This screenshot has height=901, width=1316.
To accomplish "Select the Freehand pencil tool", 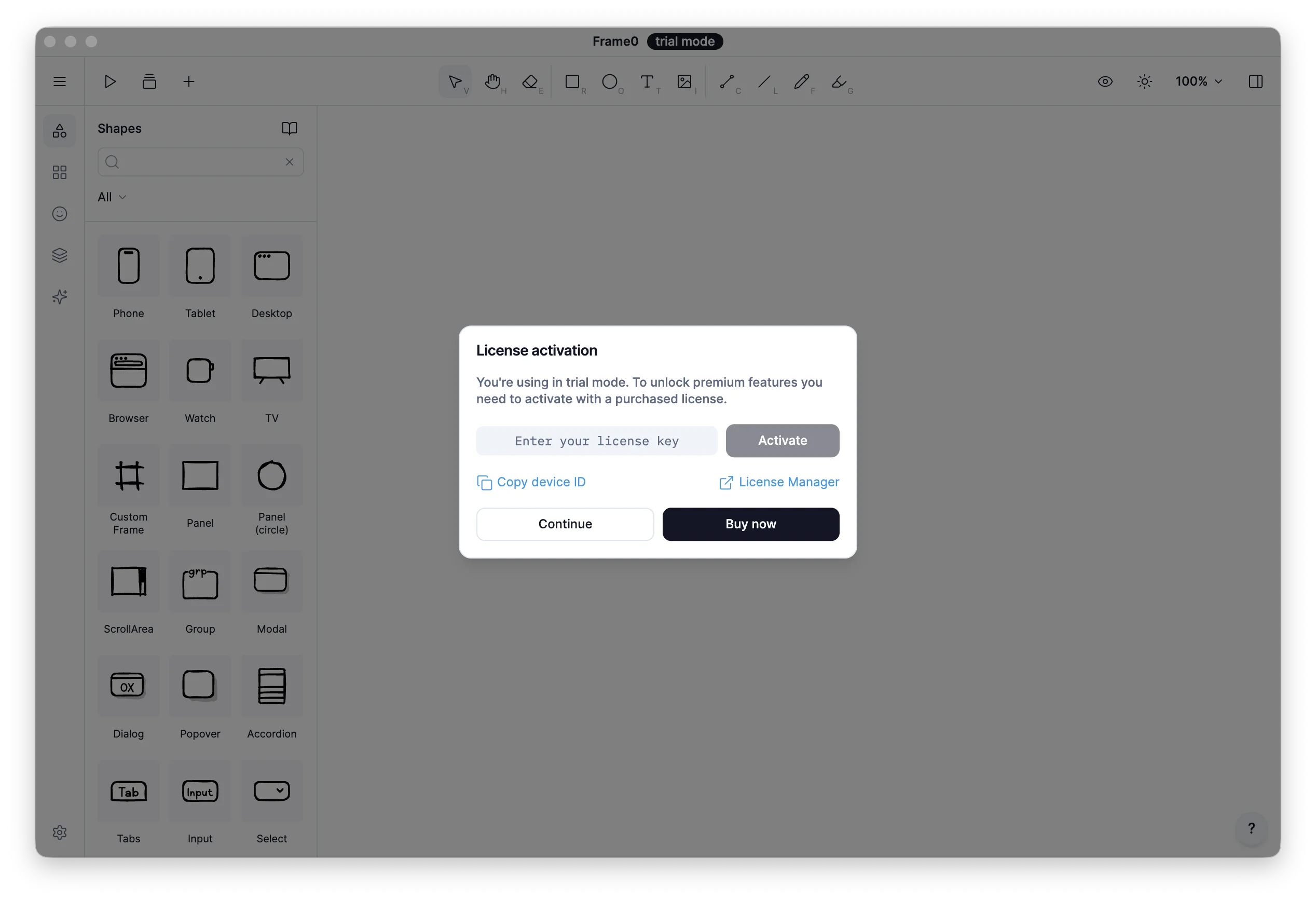I will click(802, 81).
